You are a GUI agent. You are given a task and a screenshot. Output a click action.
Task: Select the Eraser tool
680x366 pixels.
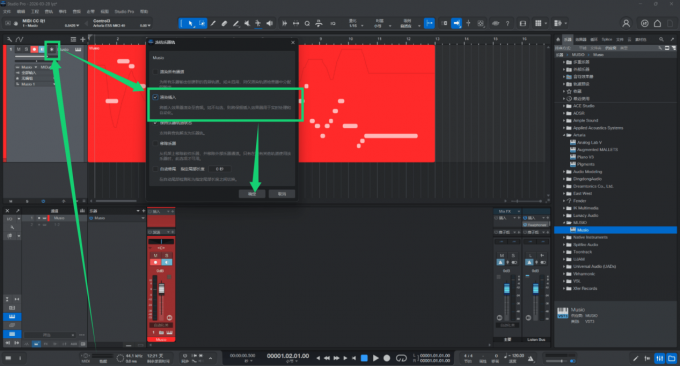224,23
